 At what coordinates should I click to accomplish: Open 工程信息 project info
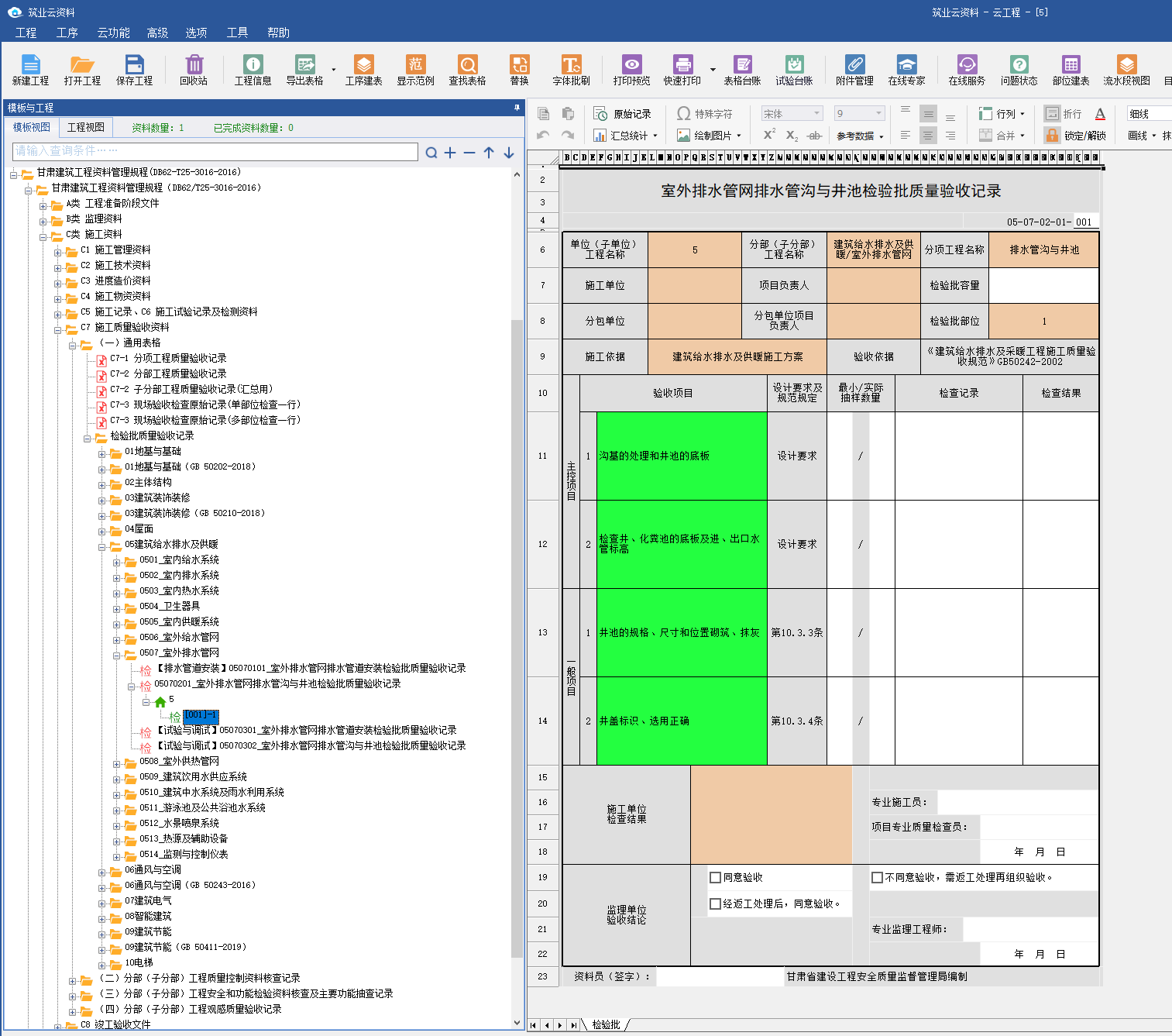[x=253, y=70]
